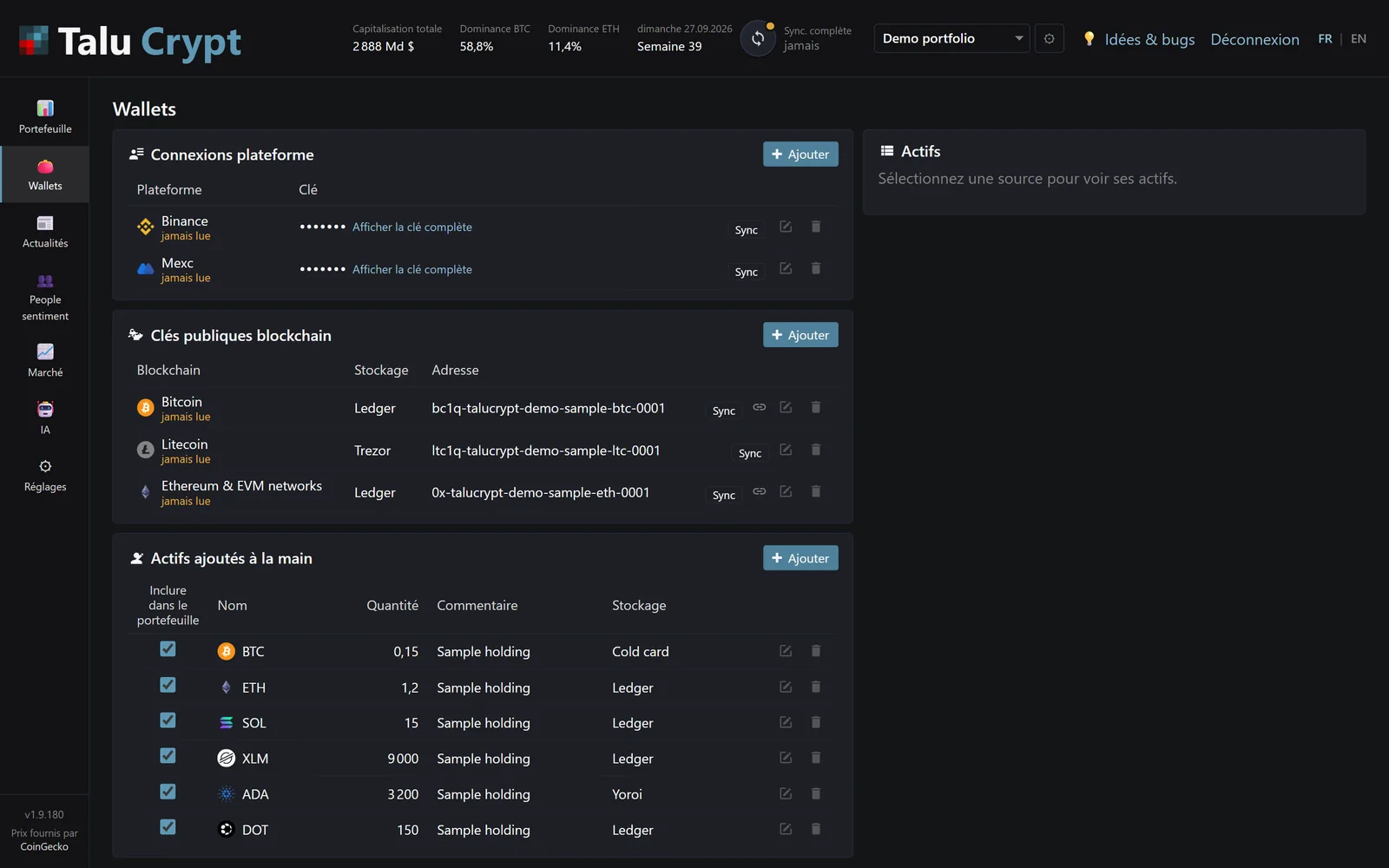Open Réglages in the sidebar

[45, 476]
